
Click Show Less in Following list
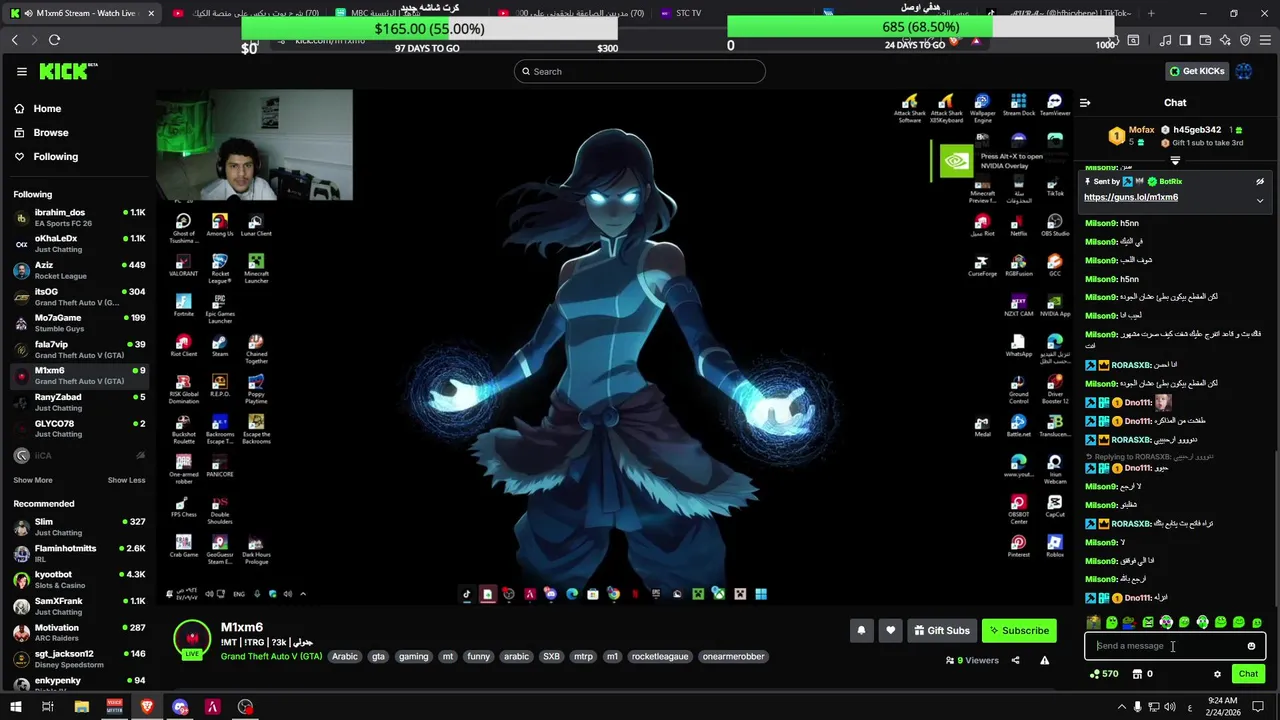(x=126, y=480)
